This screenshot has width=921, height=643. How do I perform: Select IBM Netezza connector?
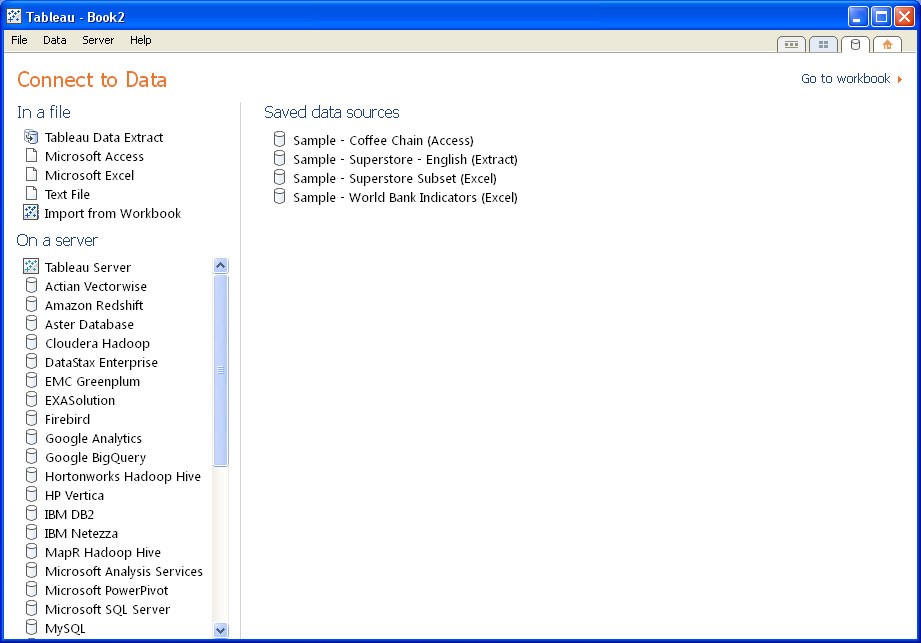[x=81, y=533]
